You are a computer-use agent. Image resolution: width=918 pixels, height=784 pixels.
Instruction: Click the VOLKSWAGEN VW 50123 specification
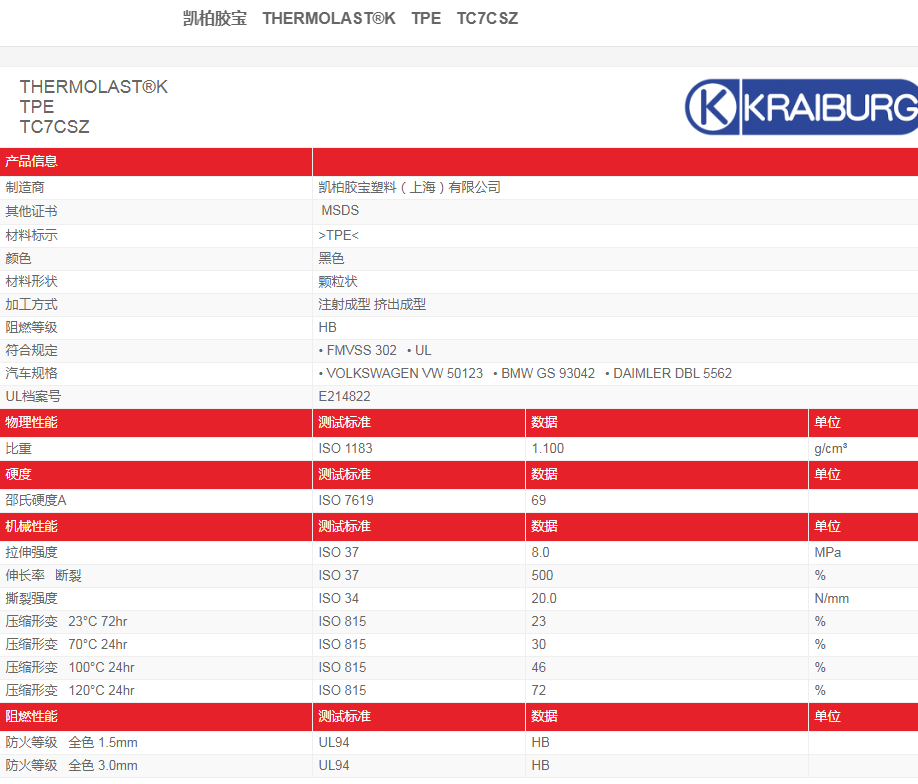tap(404, 374)
